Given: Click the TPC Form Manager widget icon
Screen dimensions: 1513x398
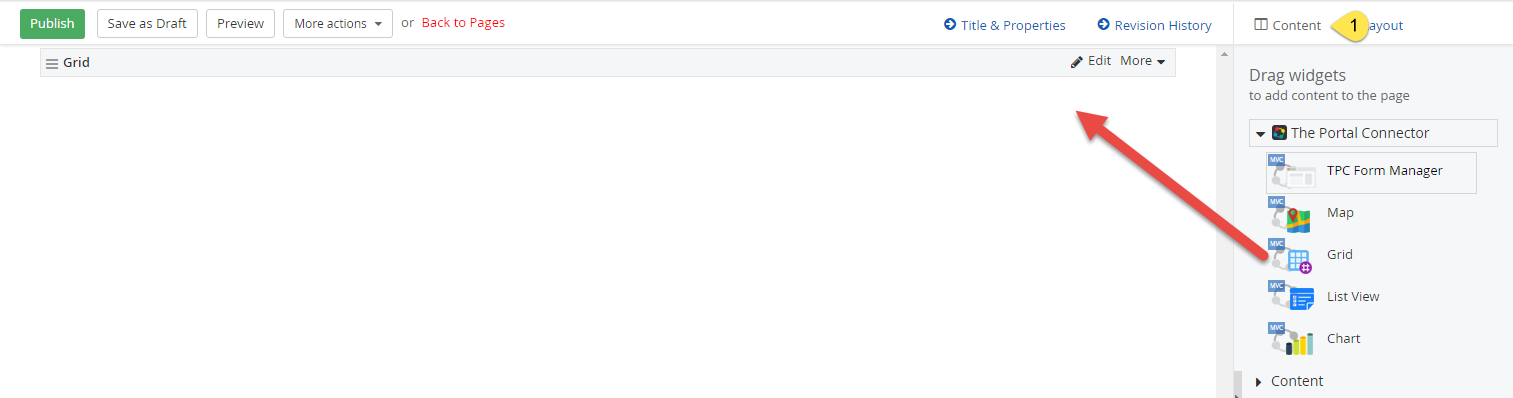Looking at the screenshot, I should coord(1292,172).
